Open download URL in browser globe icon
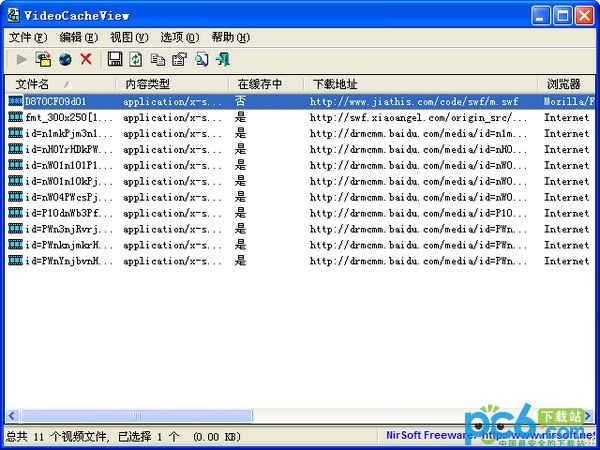This screenshot has height=450, width=600. tap(65, 59)
